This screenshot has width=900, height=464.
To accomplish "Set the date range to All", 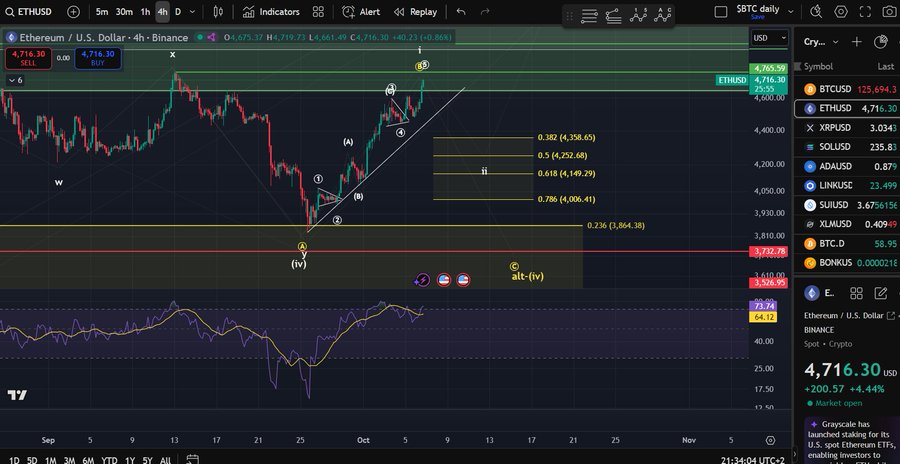I will pos(165,460).
